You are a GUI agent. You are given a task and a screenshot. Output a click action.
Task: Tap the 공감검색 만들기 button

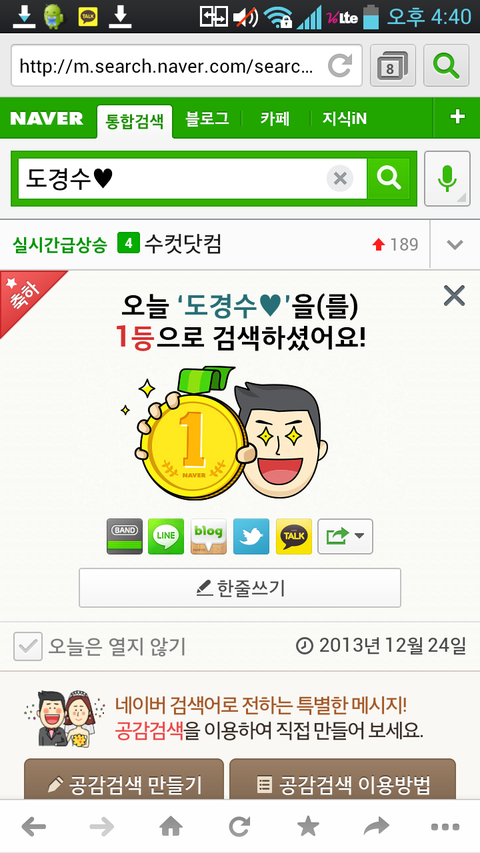point(124,784)
